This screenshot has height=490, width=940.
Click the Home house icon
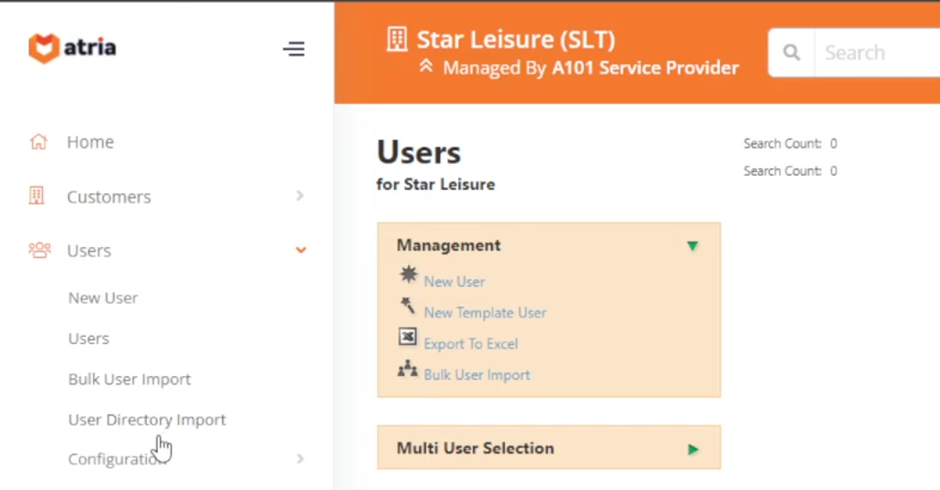[38, 142]
